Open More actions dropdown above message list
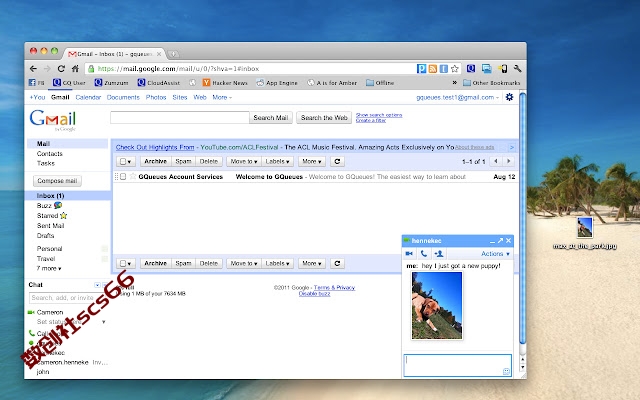 [312, 161]
